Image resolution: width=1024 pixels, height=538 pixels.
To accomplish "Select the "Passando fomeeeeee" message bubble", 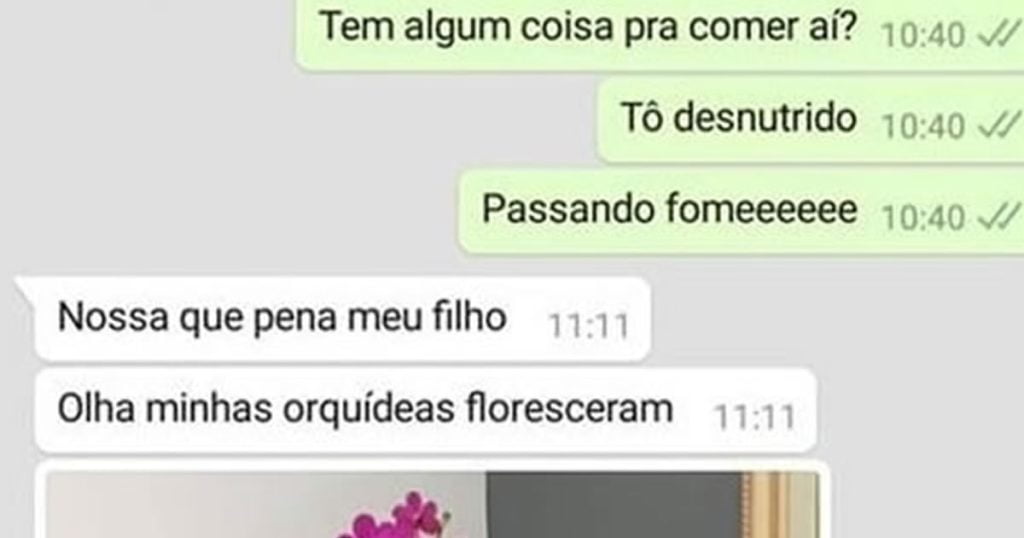I will tap(741, 211).
